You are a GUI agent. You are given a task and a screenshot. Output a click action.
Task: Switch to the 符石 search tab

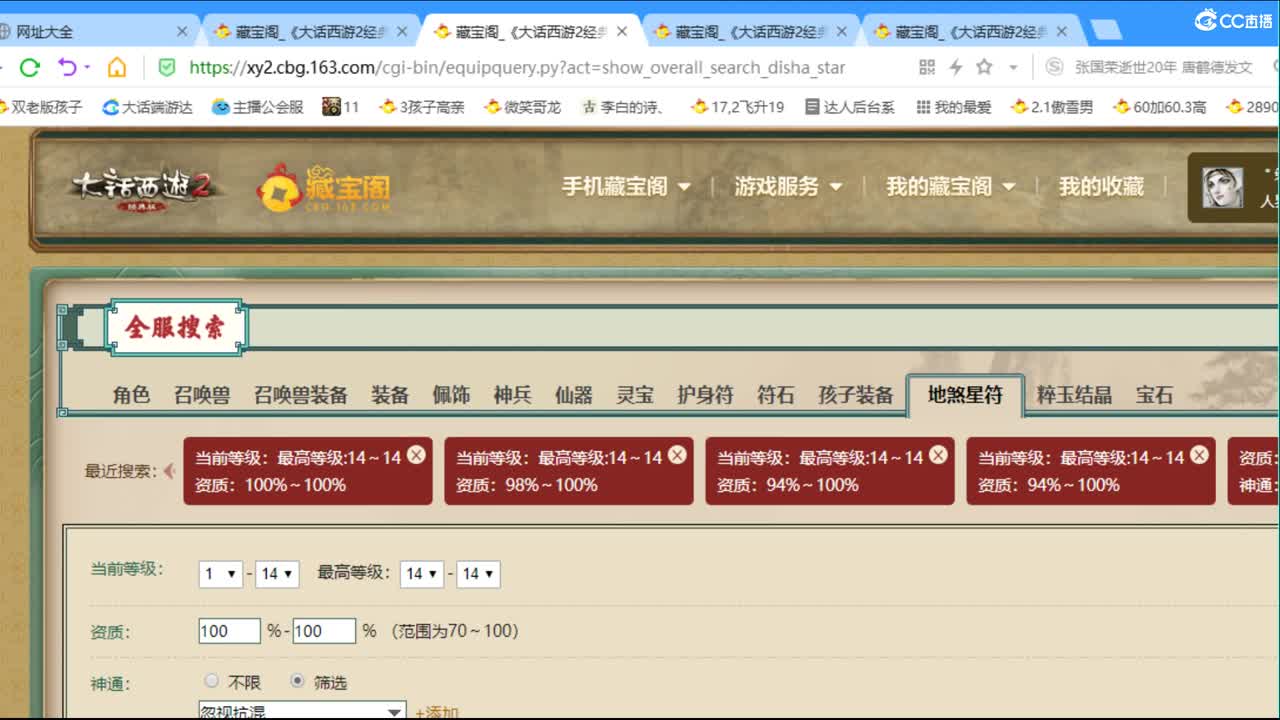click(x=775, y=395)
